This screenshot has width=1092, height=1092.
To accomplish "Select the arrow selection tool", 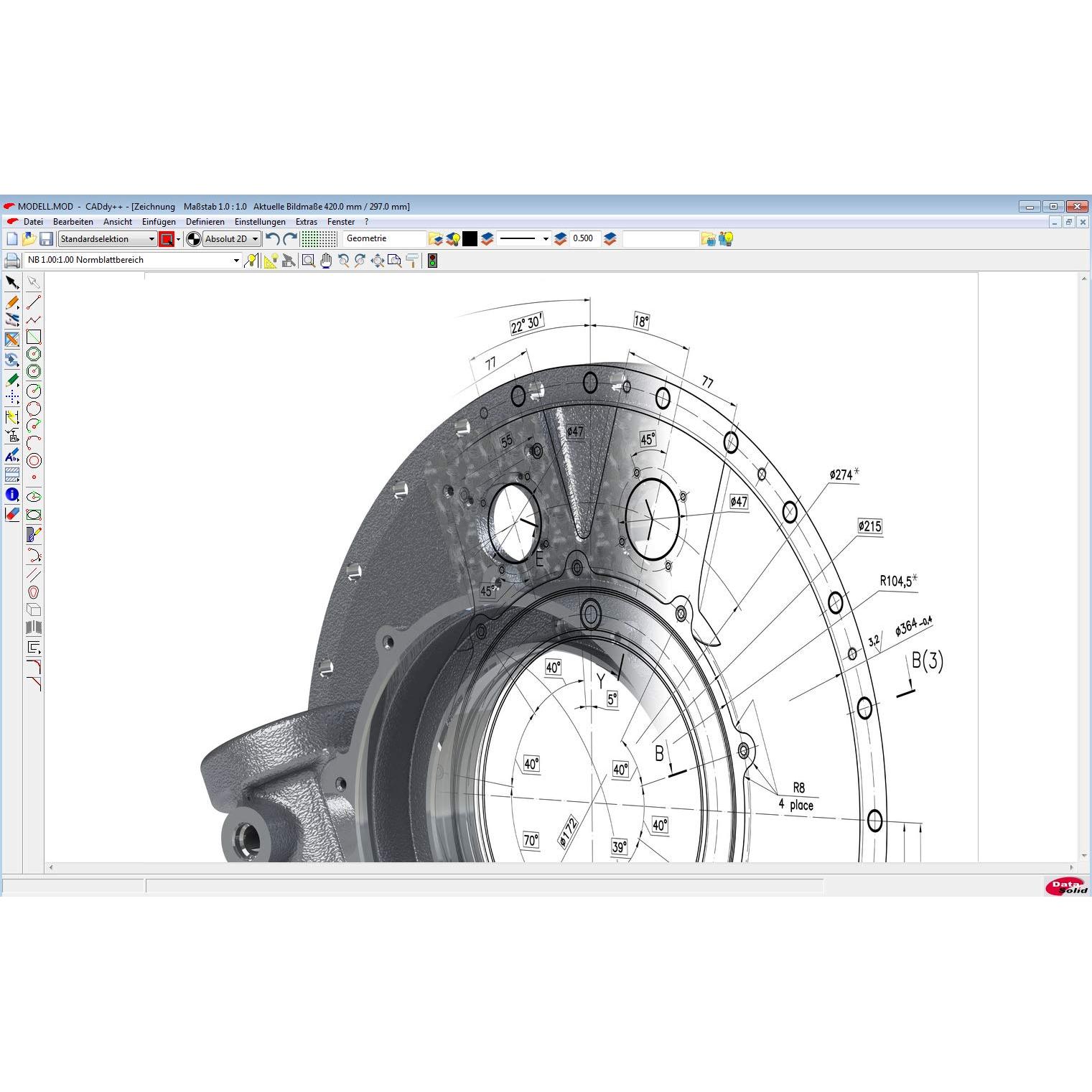I will tap(11, 283).
